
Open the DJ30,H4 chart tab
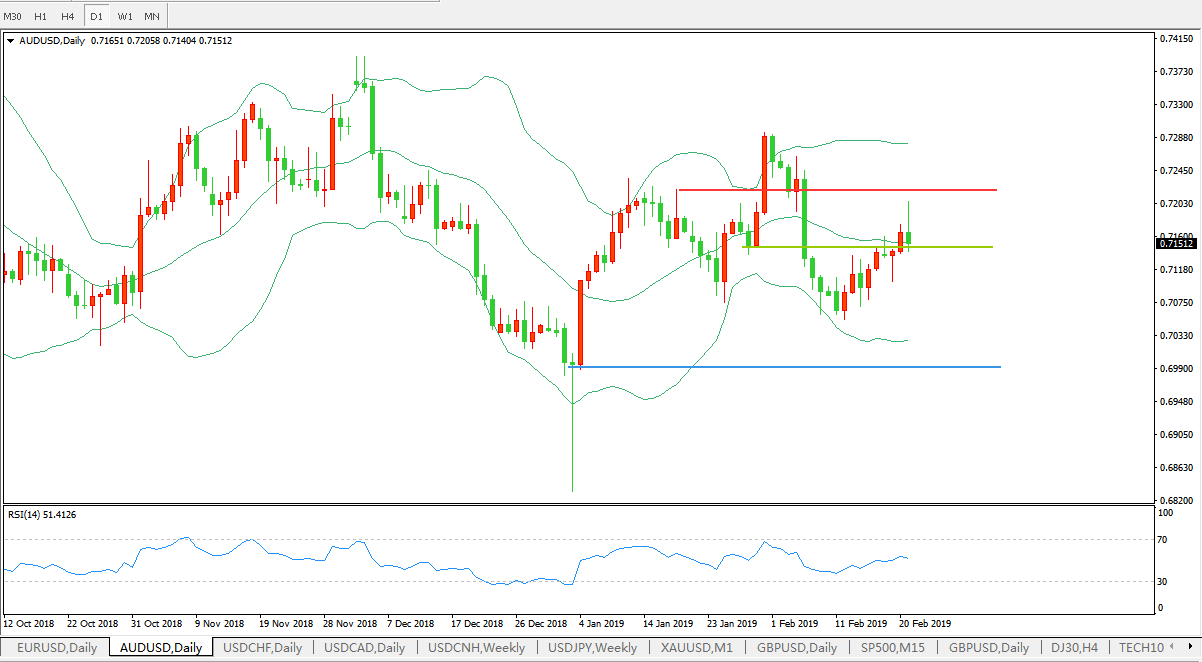1075,648
